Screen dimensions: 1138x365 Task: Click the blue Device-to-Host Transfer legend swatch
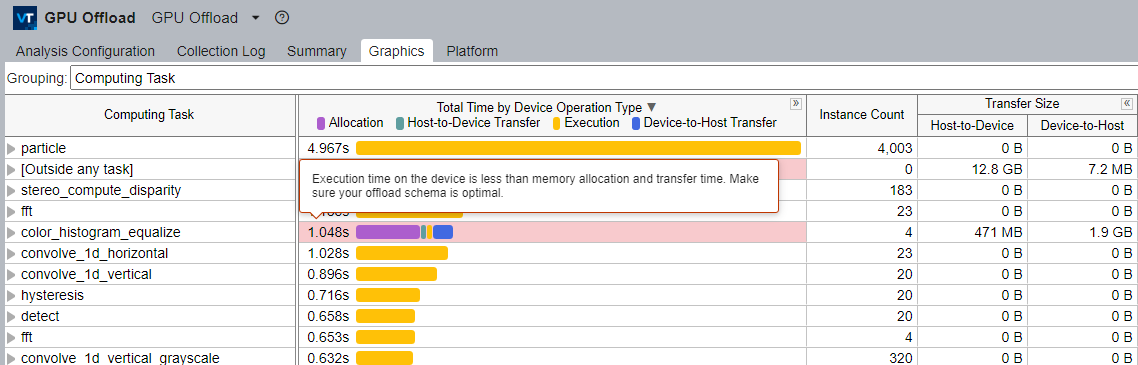636,123
